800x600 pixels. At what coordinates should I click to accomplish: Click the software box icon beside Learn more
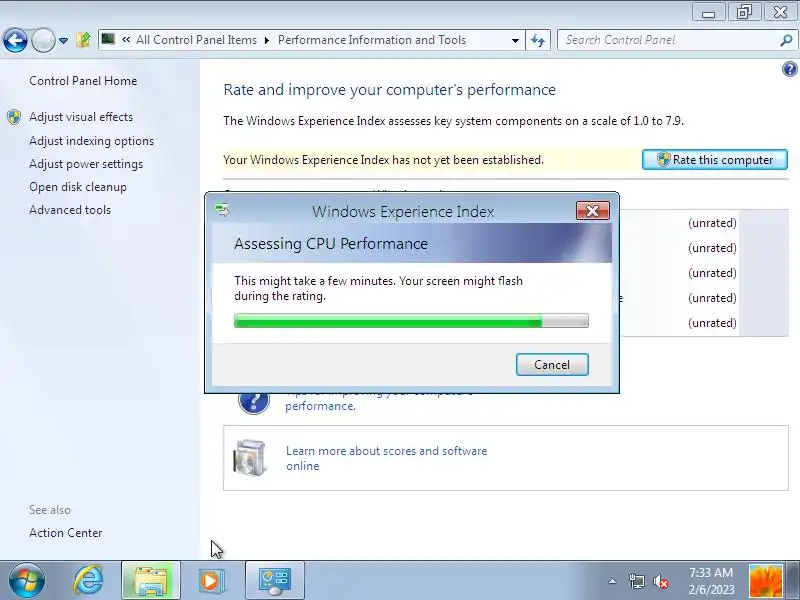tap(249, 457)
